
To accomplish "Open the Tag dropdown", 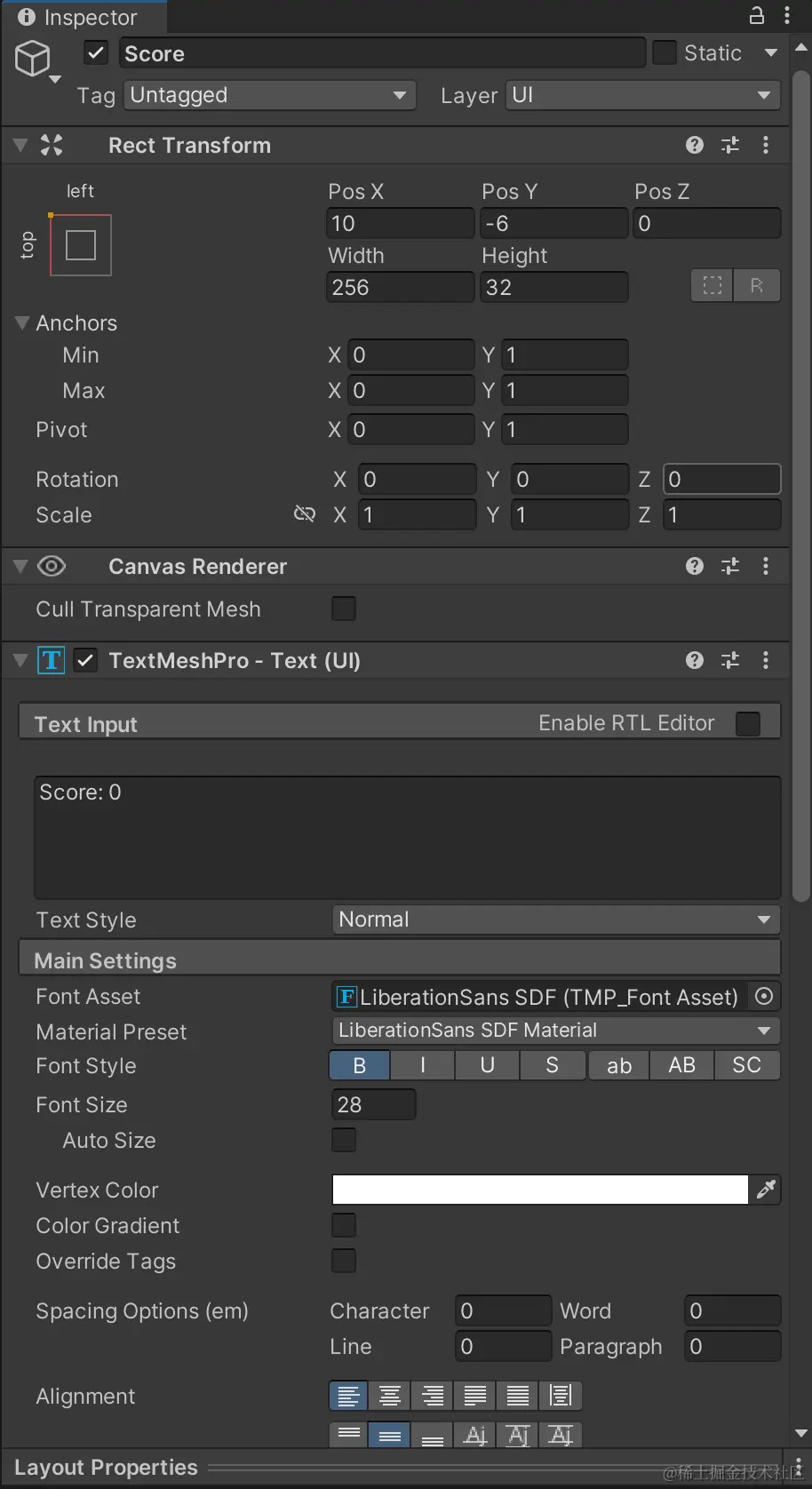I will (x=269, y=95).
